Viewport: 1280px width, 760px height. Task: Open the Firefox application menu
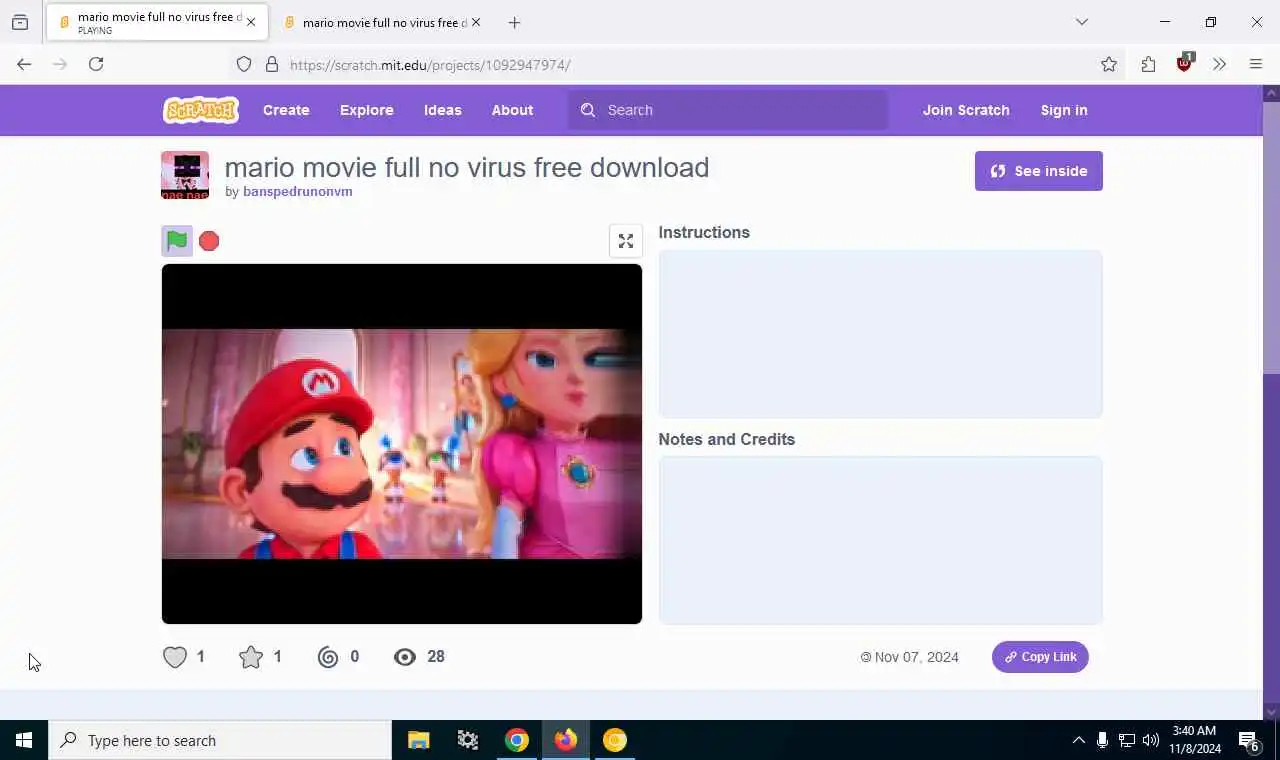(1256, 64)
